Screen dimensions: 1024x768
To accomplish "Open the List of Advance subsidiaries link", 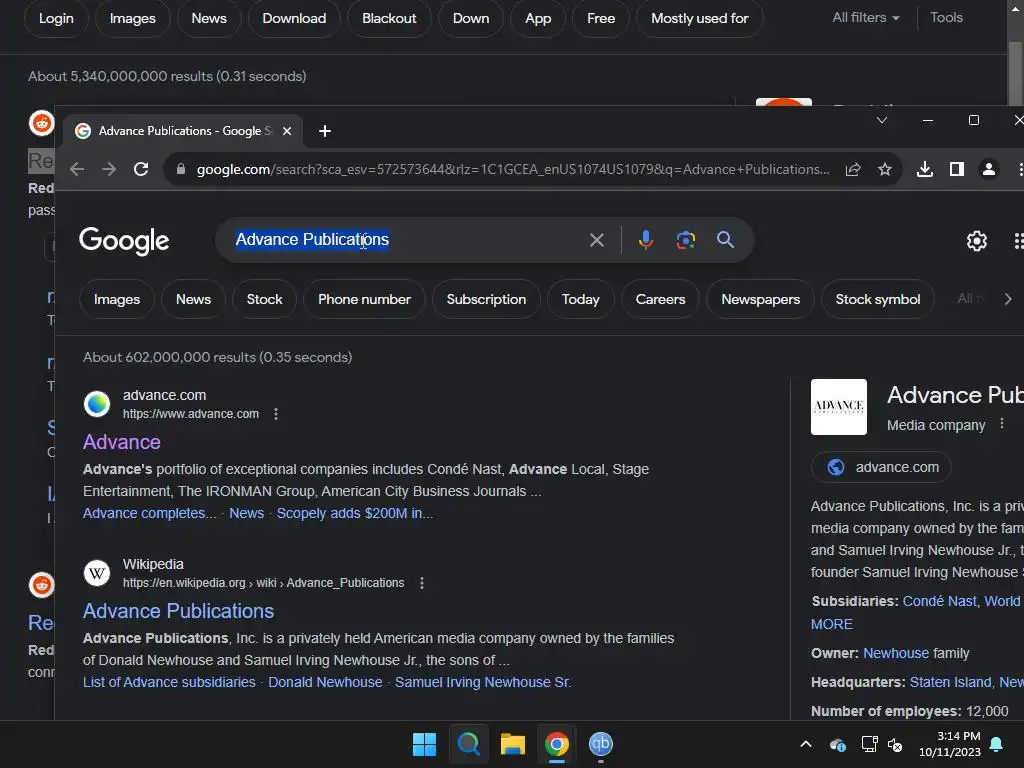I will click(x=169, y=682).
